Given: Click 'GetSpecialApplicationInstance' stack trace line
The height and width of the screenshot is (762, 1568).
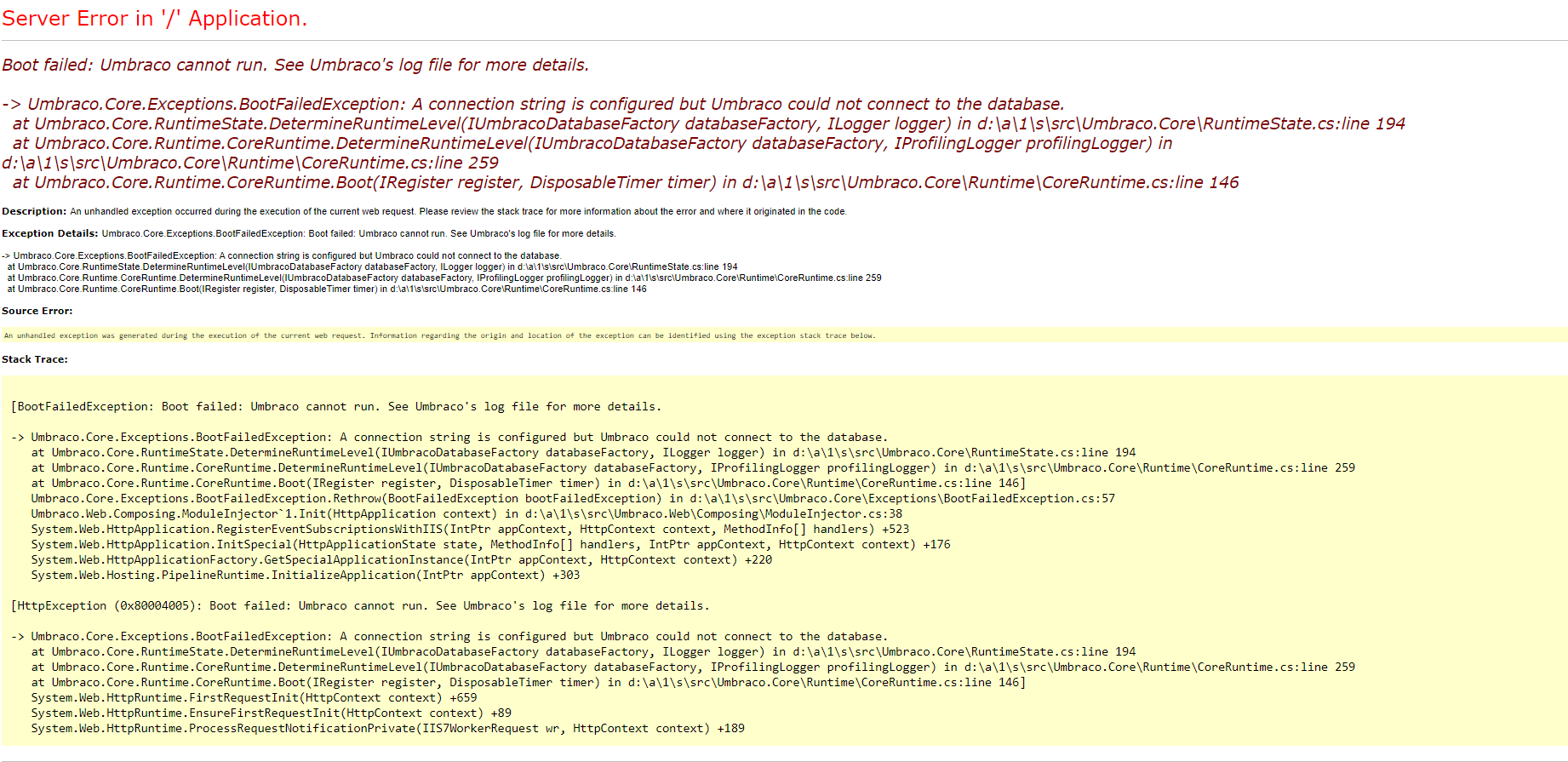Looking at the screenshot, I should coord(402,559).
